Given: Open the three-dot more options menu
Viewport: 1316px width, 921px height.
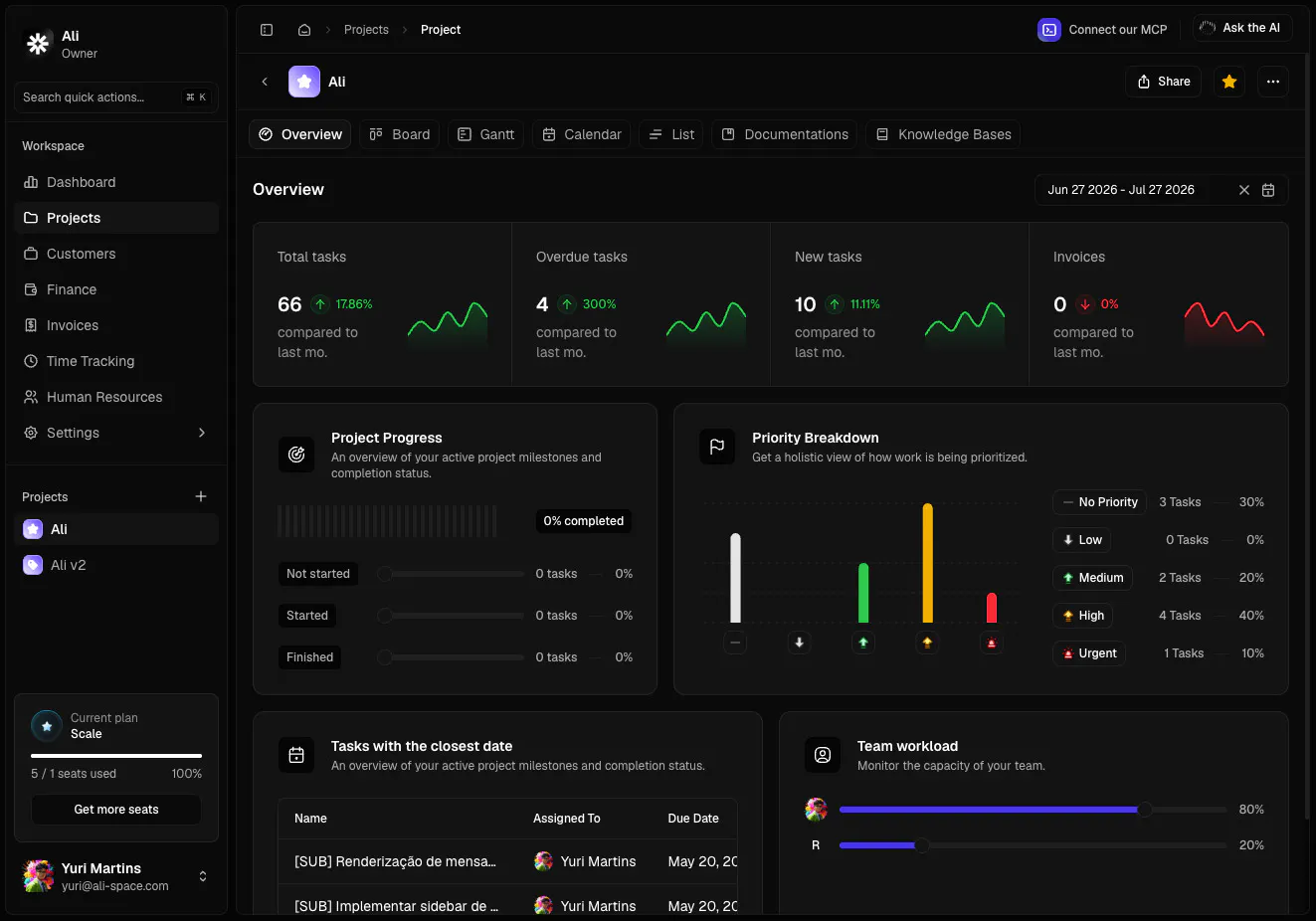Looking at the screenshot, I should [x=1273, y=82].
